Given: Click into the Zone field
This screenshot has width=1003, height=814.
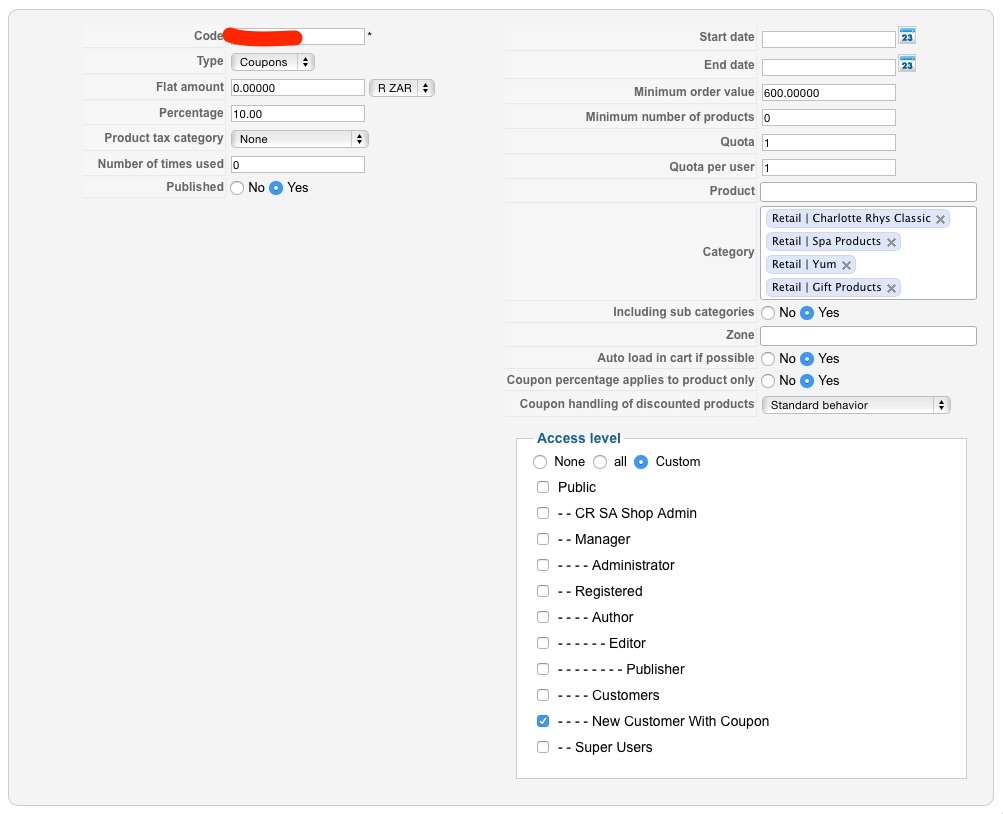Looking at the screenshot, I should [x=867, y=336].
